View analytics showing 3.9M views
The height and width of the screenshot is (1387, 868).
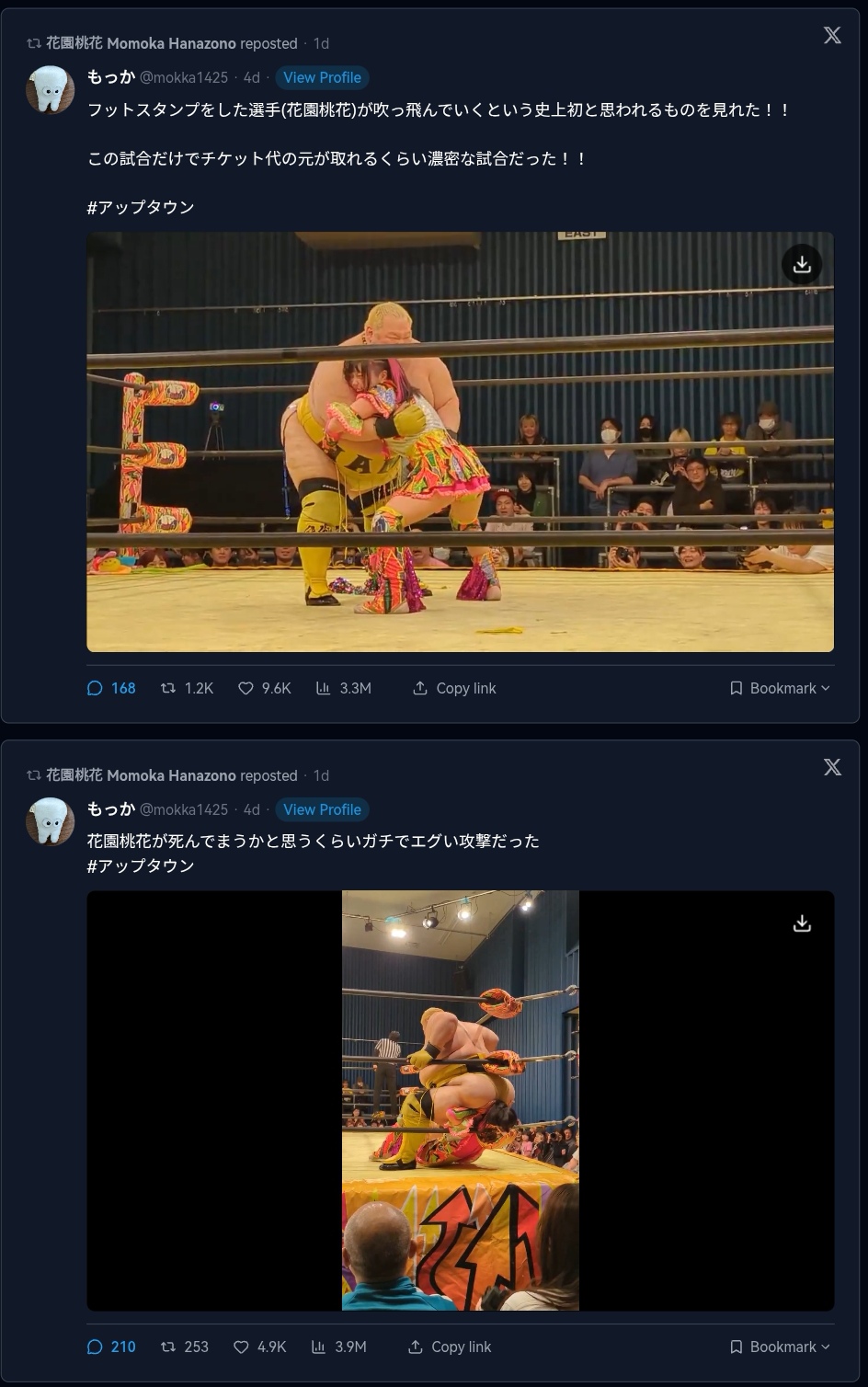click(338, 1347)
